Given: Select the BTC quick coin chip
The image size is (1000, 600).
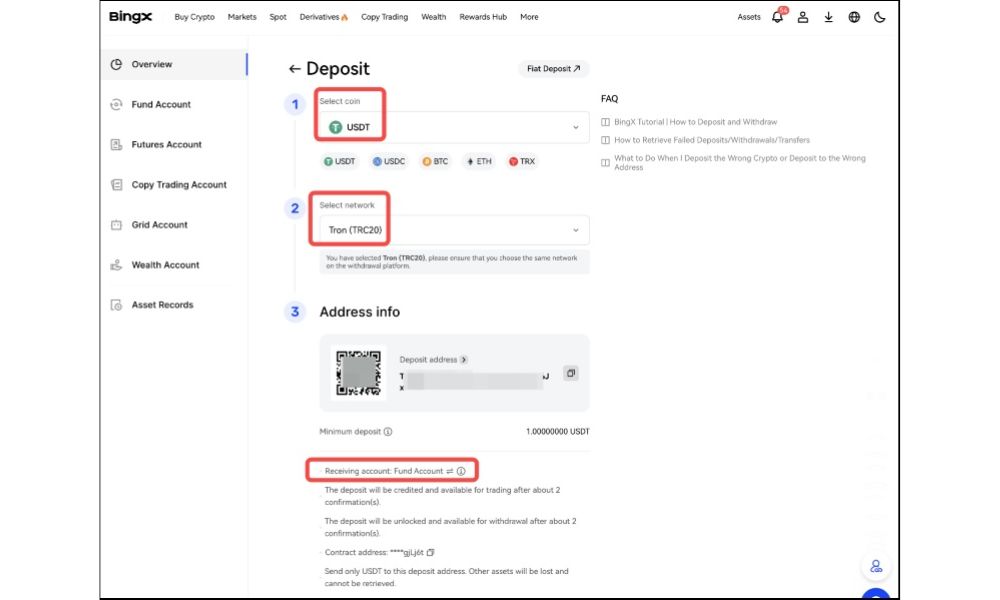Looking at the screenshot, I should pyautogui.click(x=435, y=161).
